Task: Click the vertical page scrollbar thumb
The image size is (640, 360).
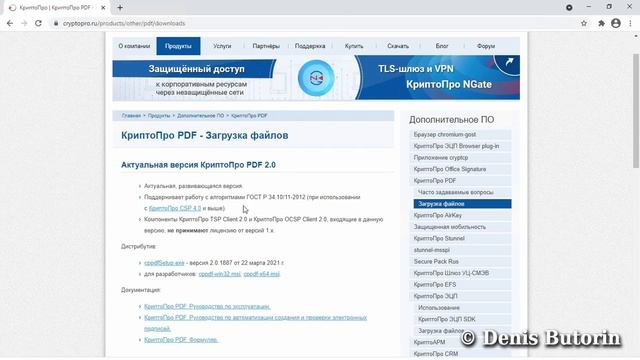Action: click(636, 110)
